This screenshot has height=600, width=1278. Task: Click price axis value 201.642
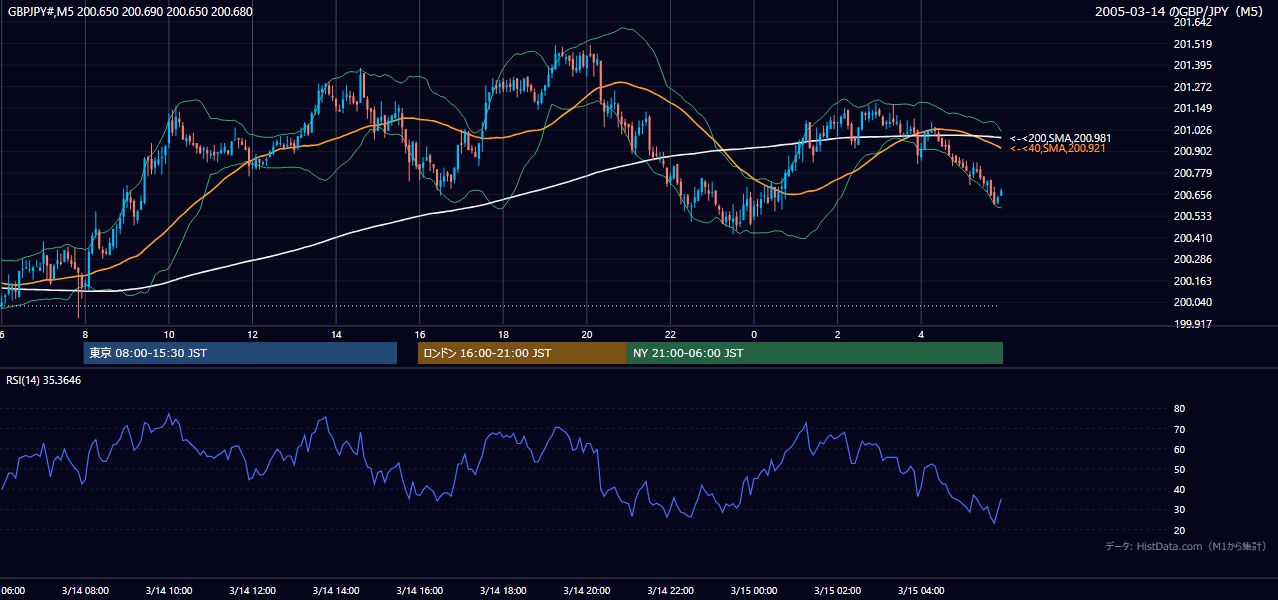(x=1193, y=22)
